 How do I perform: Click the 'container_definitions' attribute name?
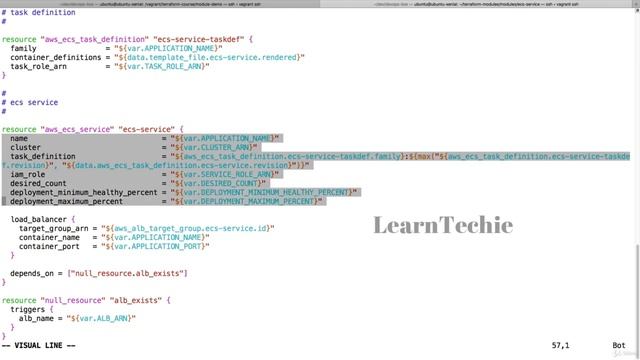56,58
